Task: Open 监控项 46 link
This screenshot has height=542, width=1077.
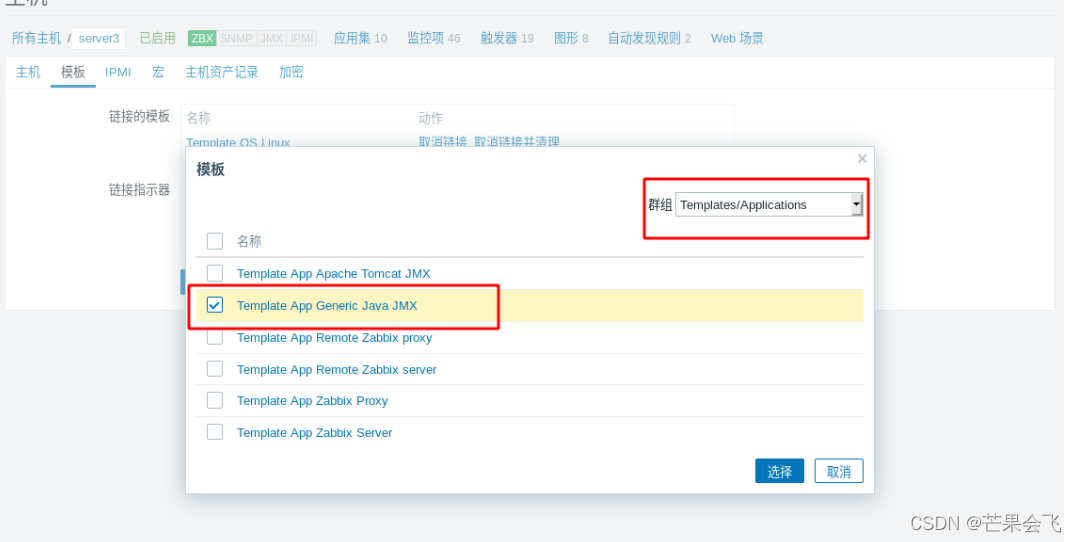Action: (433, 38)
